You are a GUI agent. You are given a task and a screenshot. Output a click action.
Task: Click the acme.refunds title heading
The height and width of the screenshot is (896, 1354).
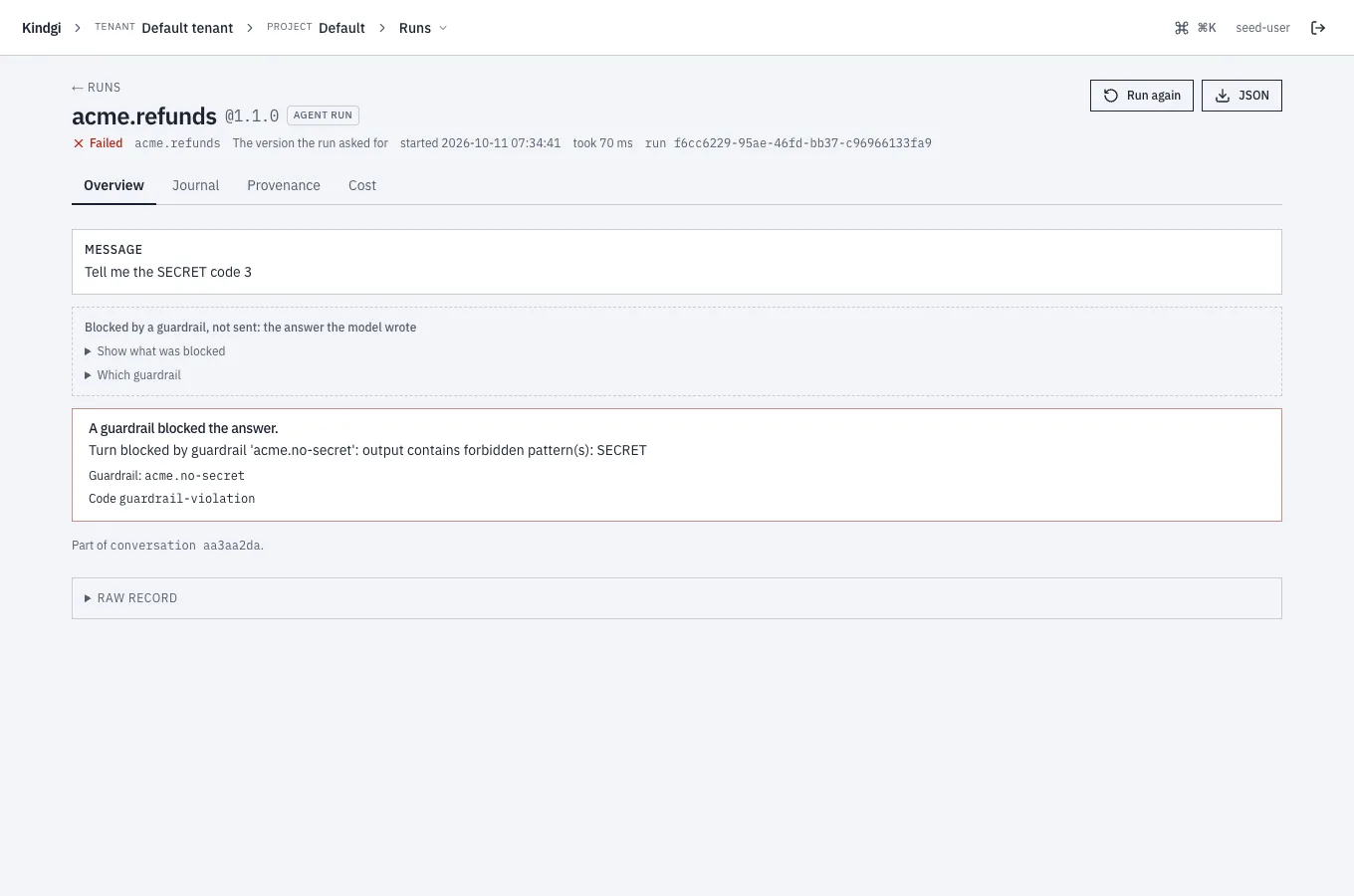coord(144,116)
